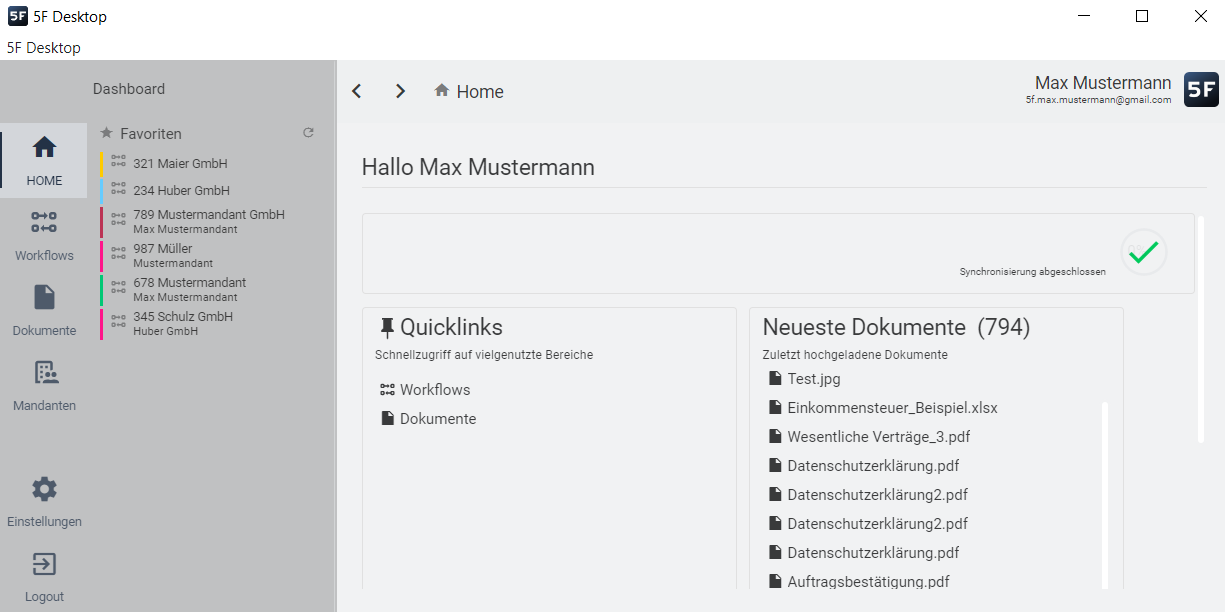Click workflow icon of 321 Maier GmbH

click(x=118, y=160)
